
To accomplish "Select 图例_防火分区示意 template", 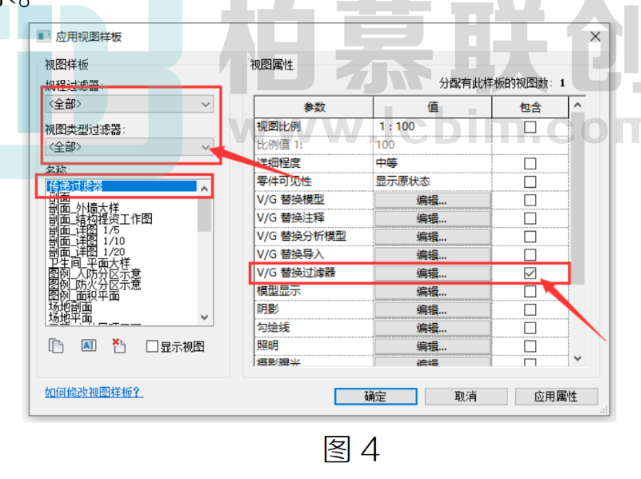I will (x=95, y=285).
